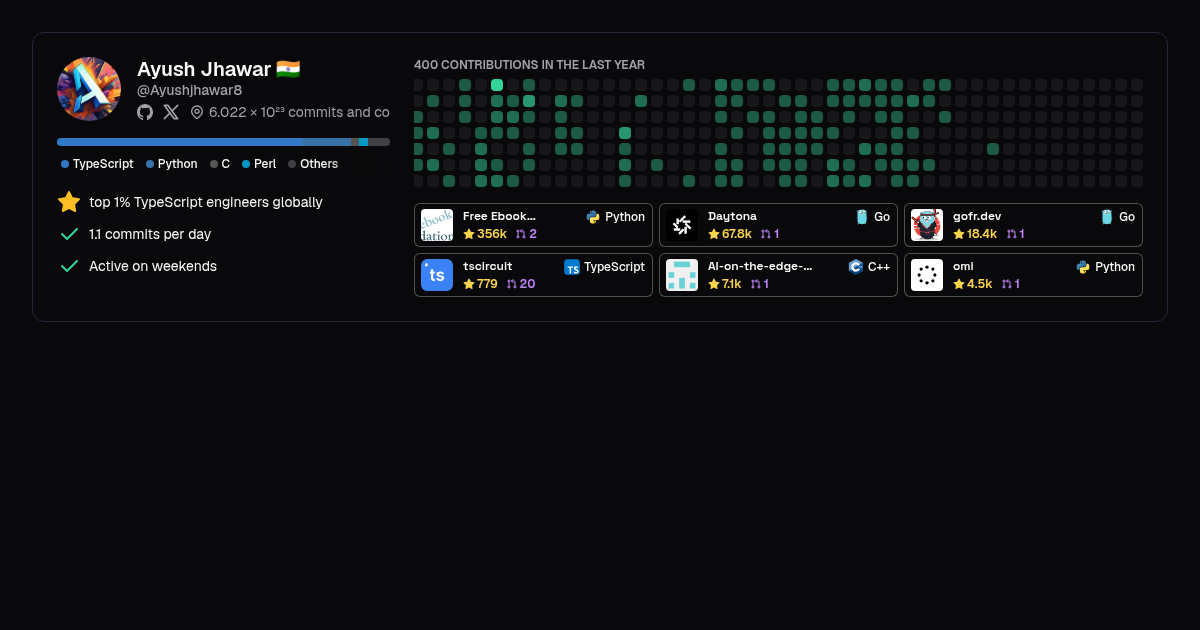Click the Python icon in the omi card
1200x630 pixels.
tap(1083, 267)
